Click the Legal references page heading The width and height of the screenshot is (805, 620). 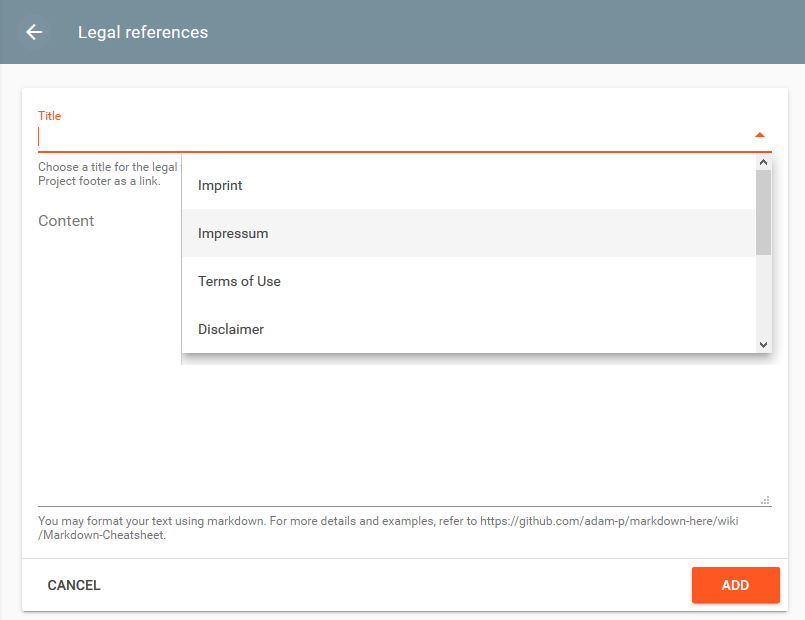coord(143,32)
